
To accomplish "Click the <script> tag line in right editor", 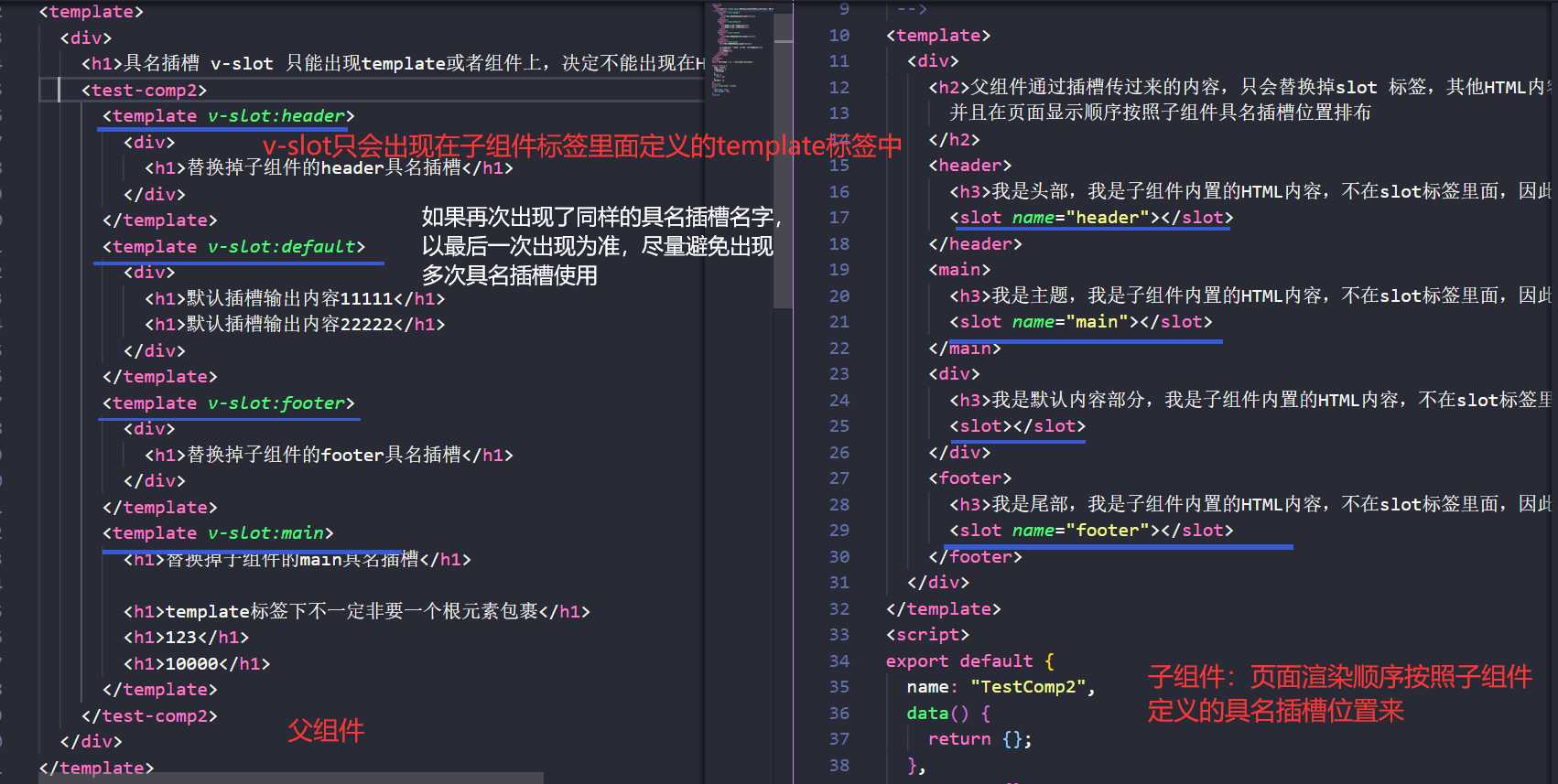I will point(927,635).
